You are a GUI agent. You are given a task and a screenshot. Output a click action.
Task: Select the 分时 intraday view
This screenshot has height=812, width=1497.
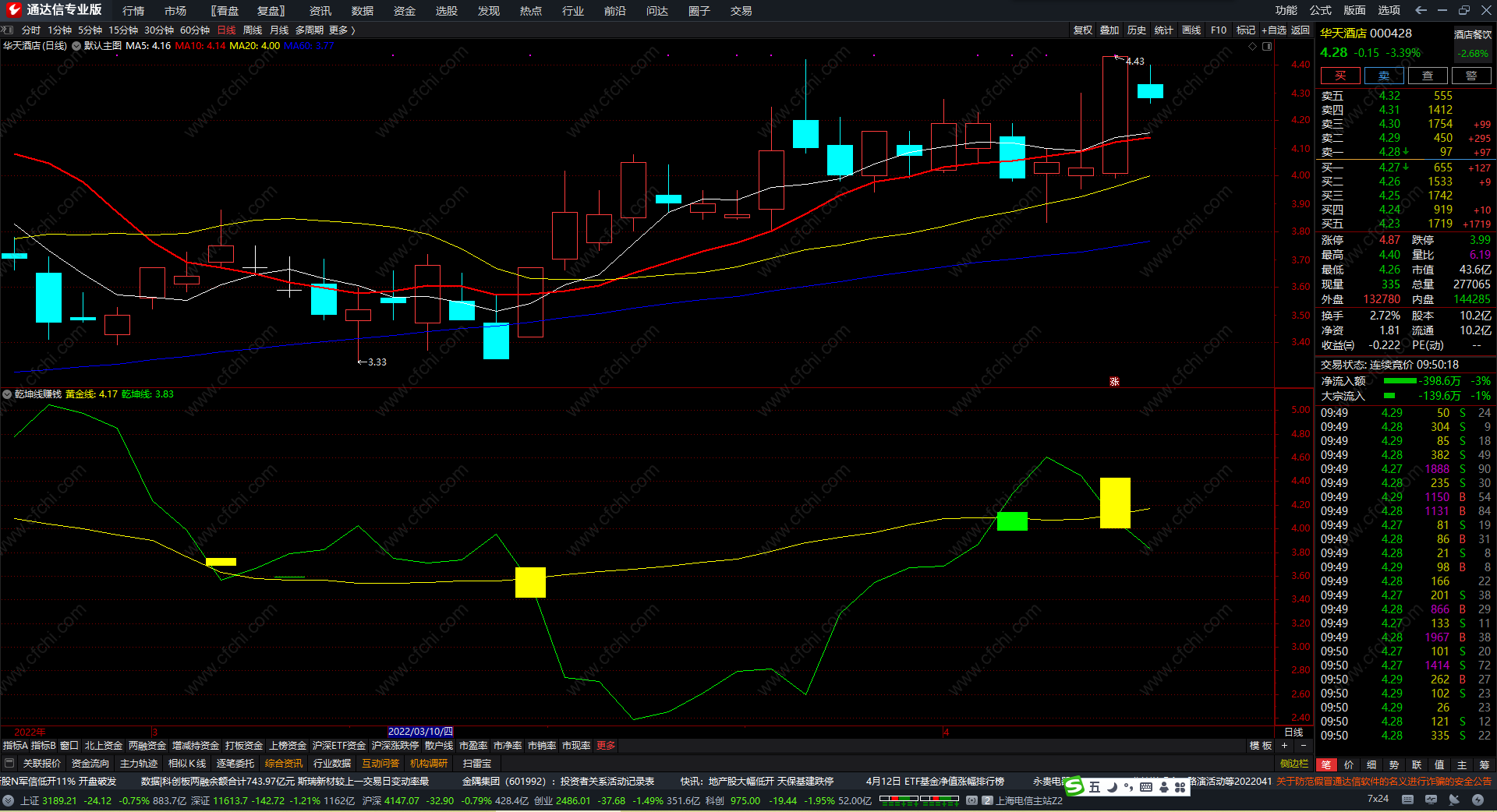[x=31, y=30]
